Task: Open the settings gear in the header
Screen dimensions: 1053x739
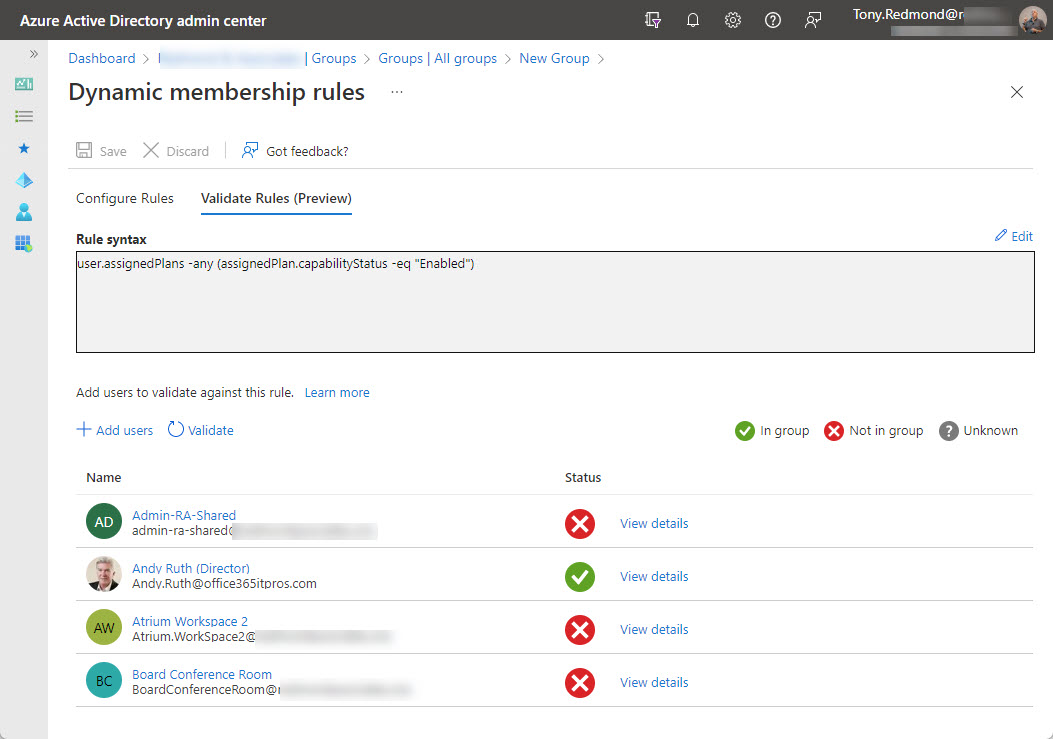Action: point(733,20)
